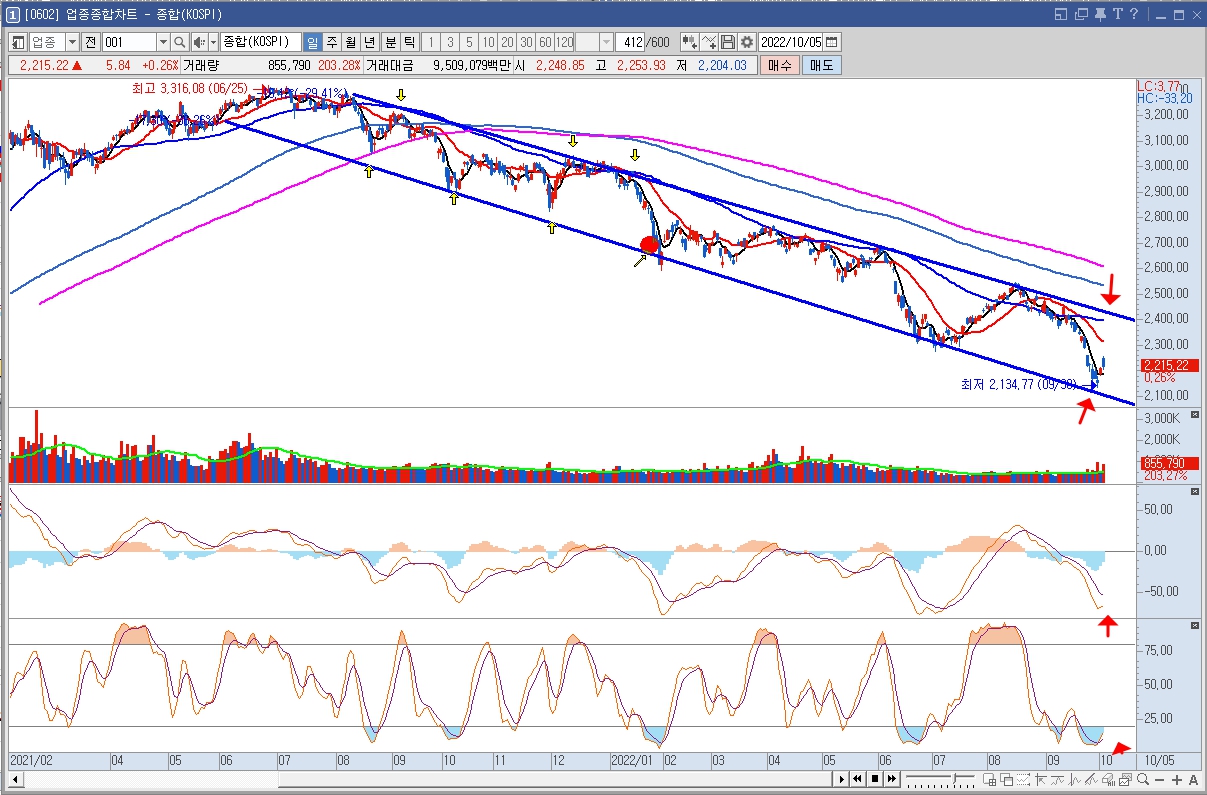Select the 10 interval button
Viewport: 1207px width, 795px height.
pos(487,42)
